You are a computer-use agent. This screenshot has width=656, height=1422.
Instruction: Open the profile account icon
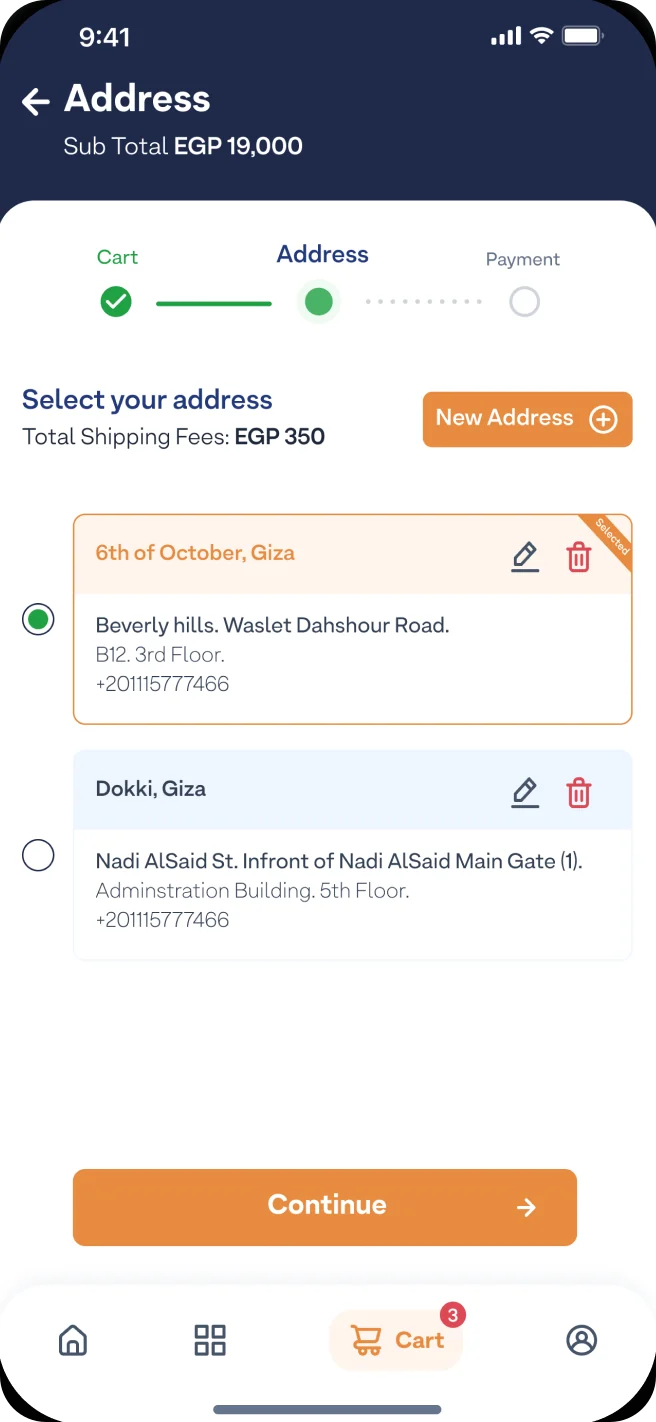coord(581,1340)
